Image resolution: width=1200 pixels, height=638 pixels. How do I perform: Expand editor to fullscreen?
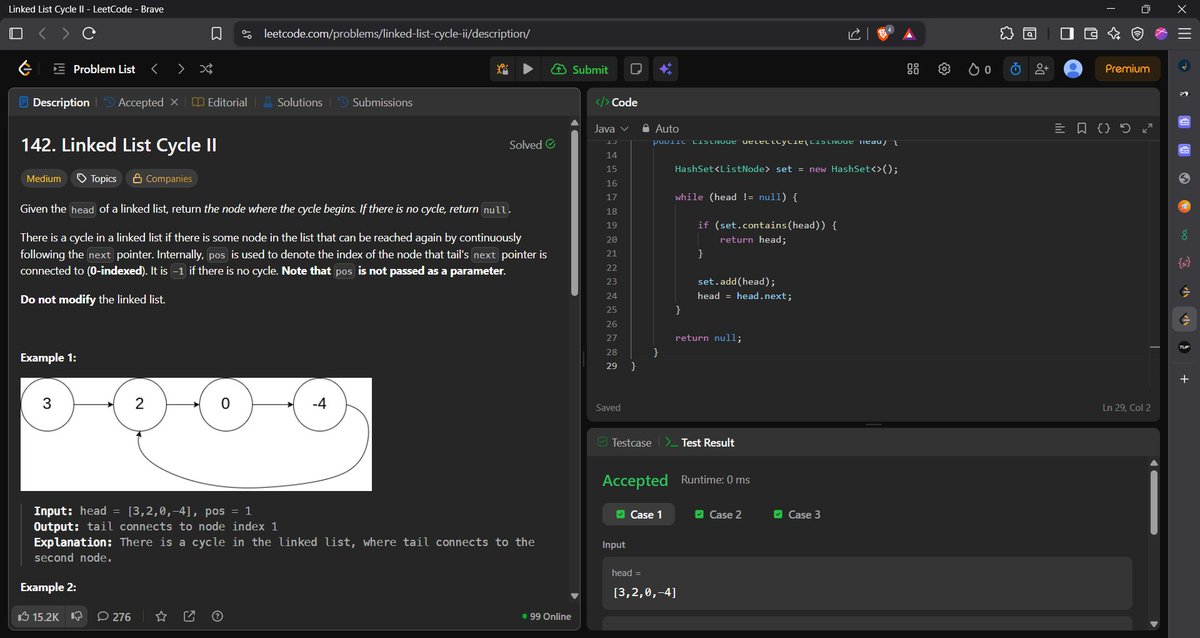pos(1147,128)
